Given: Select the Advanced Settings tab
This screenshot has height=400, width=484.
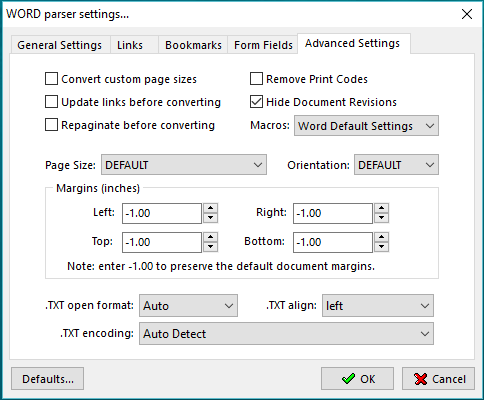Looking at the screenshot, I should [x=354, y=43].
